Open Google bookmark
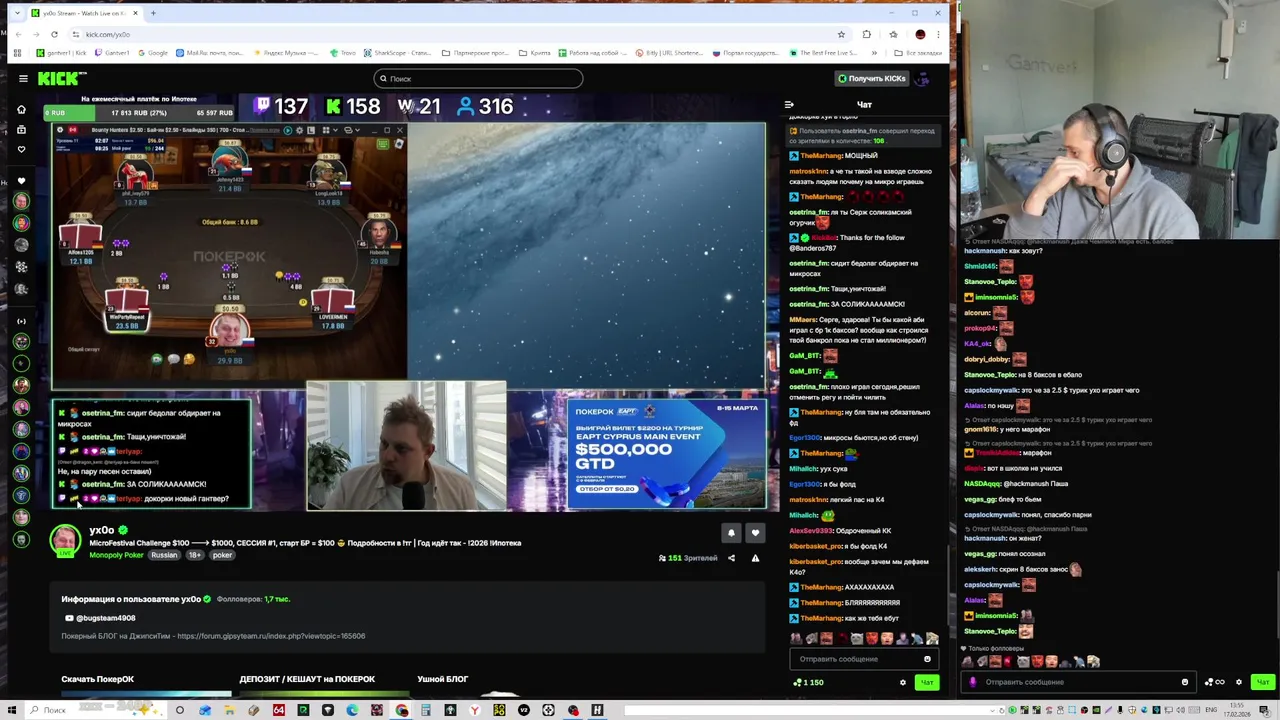Screen dimensions: 1280x720 click(x=153, y=53)
